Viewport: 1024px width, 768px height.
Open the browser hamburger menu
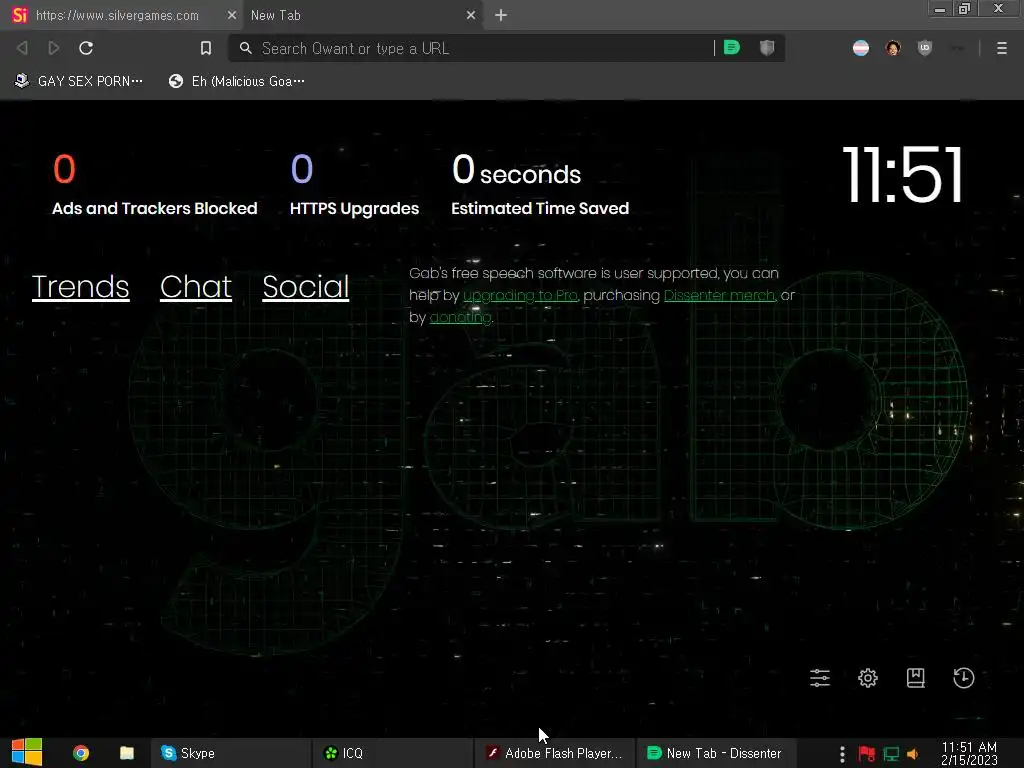(x=1001, y=48)
